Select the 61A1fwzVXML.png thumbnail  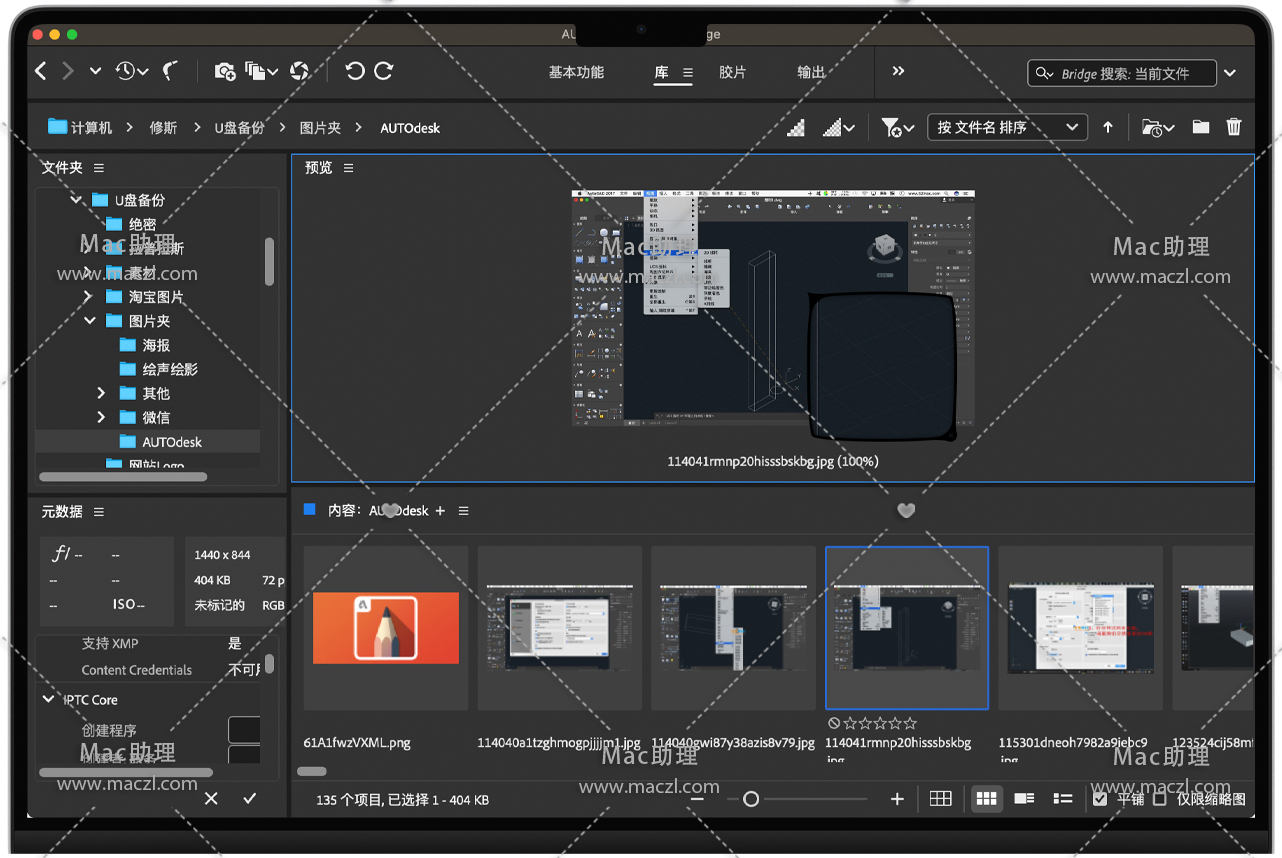pyautogui.click(x=386, y=627)
